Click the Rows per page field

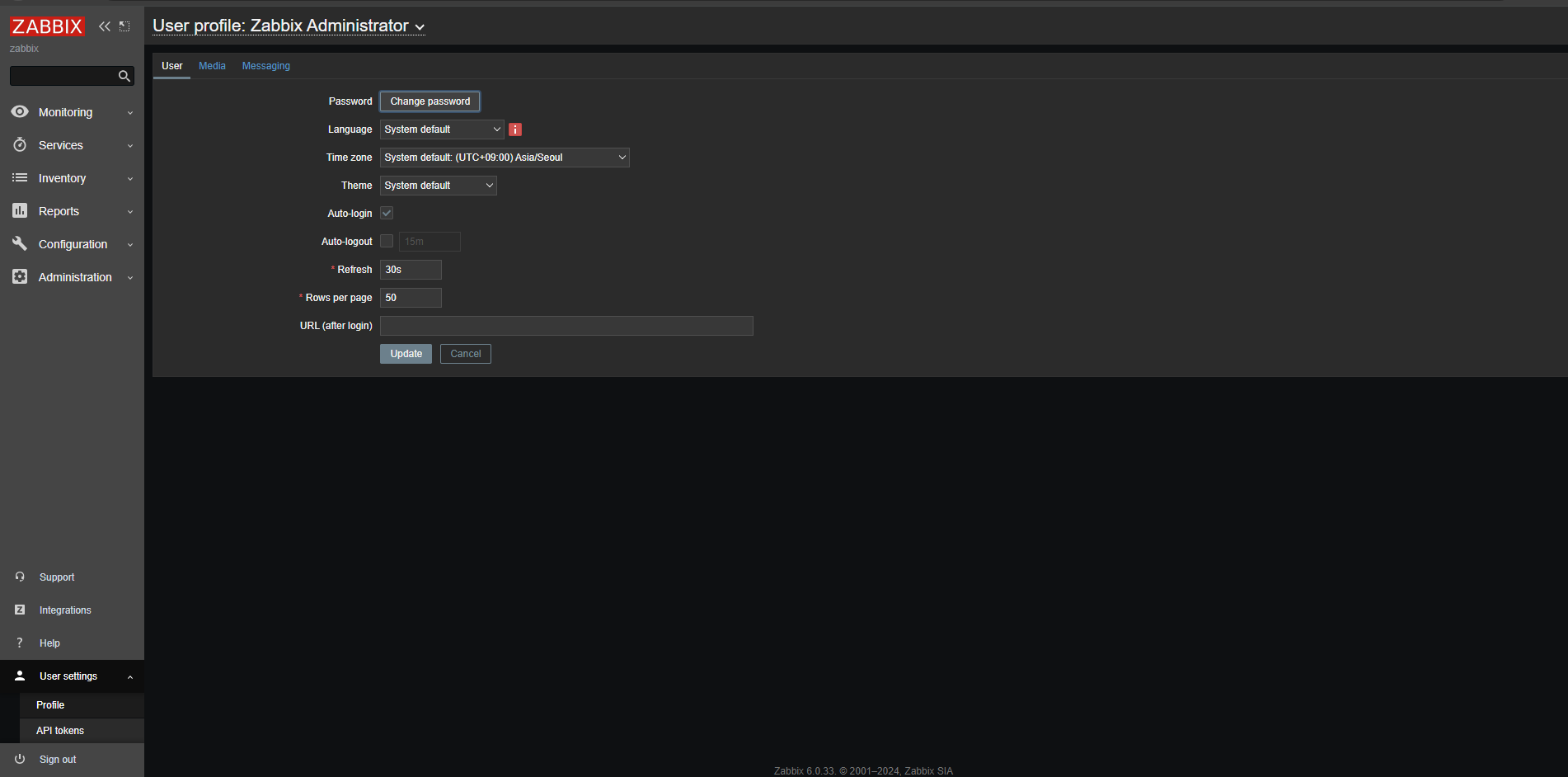pyautogui.click(x=411, y=298)
